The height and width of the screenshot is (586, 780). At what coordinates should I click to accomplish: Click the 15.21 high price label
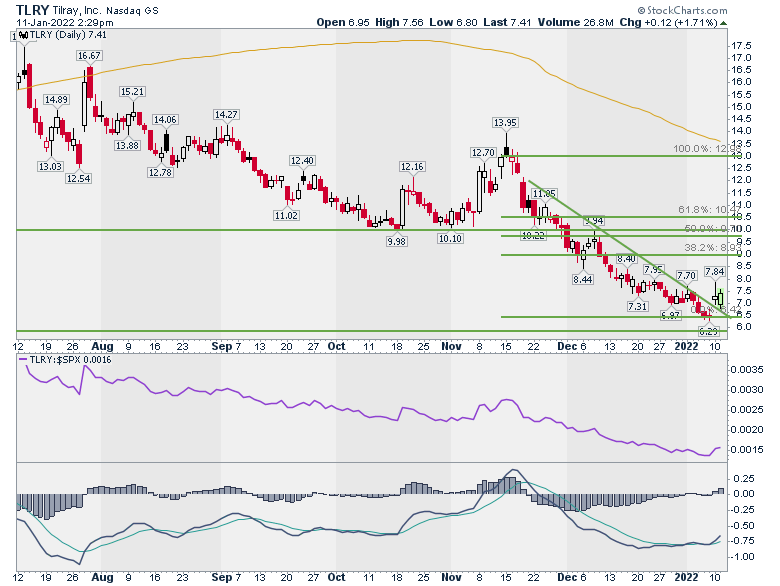tap(132, 92)
